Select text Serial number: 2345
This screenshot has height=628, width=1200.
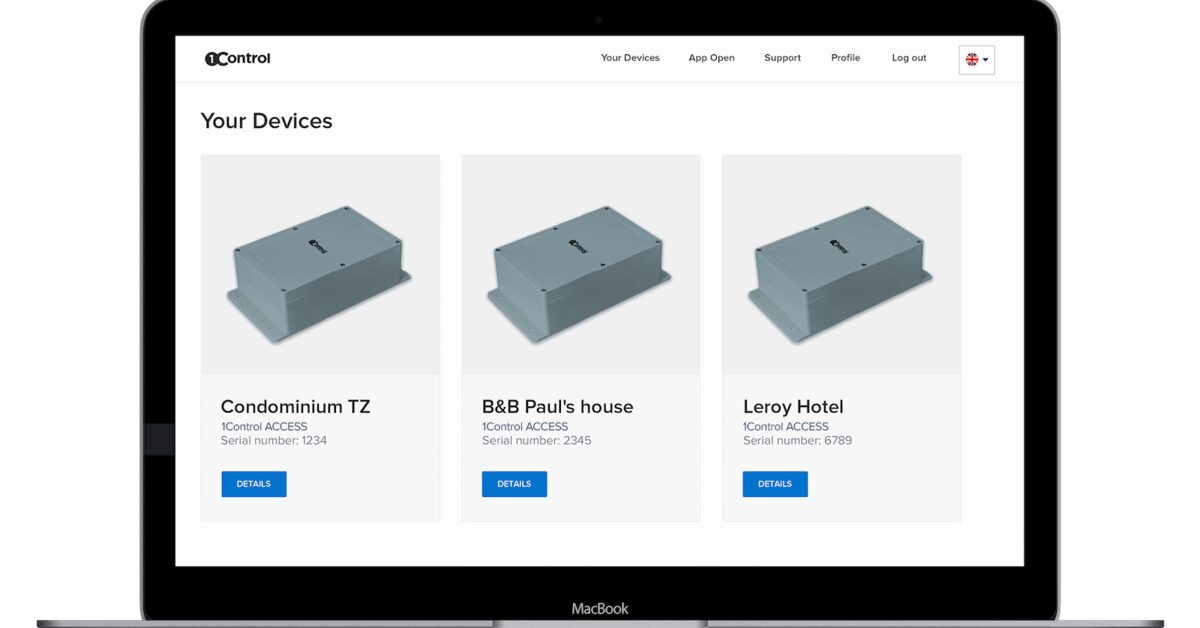tap(536, 440)
